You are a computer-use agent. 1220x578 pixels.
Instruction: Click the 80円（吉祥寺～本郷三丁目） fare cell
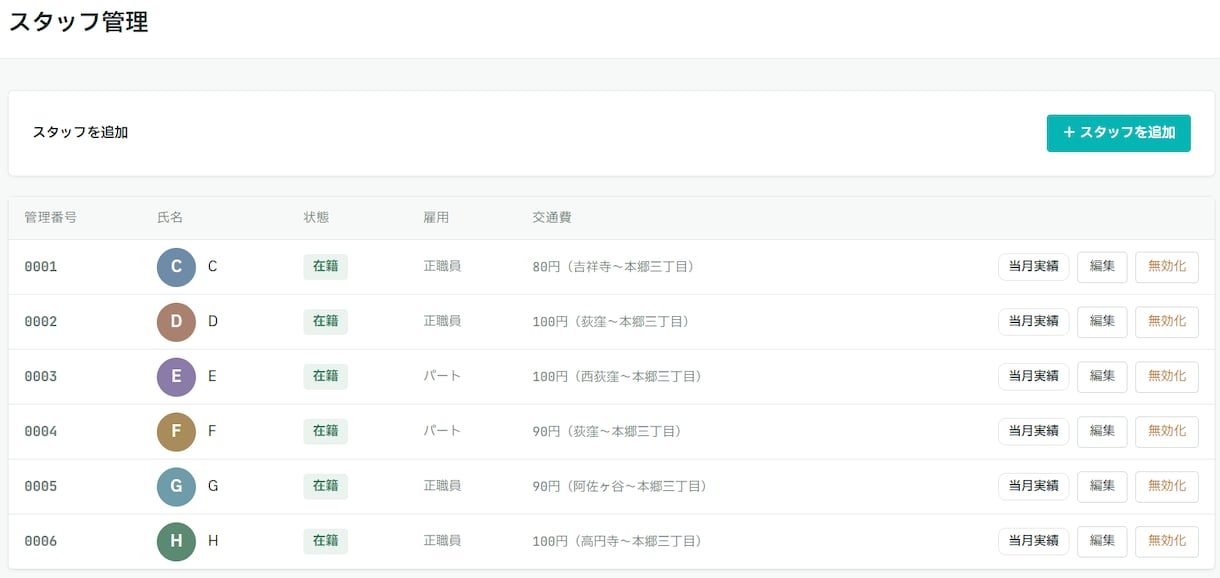coord(613,267)
